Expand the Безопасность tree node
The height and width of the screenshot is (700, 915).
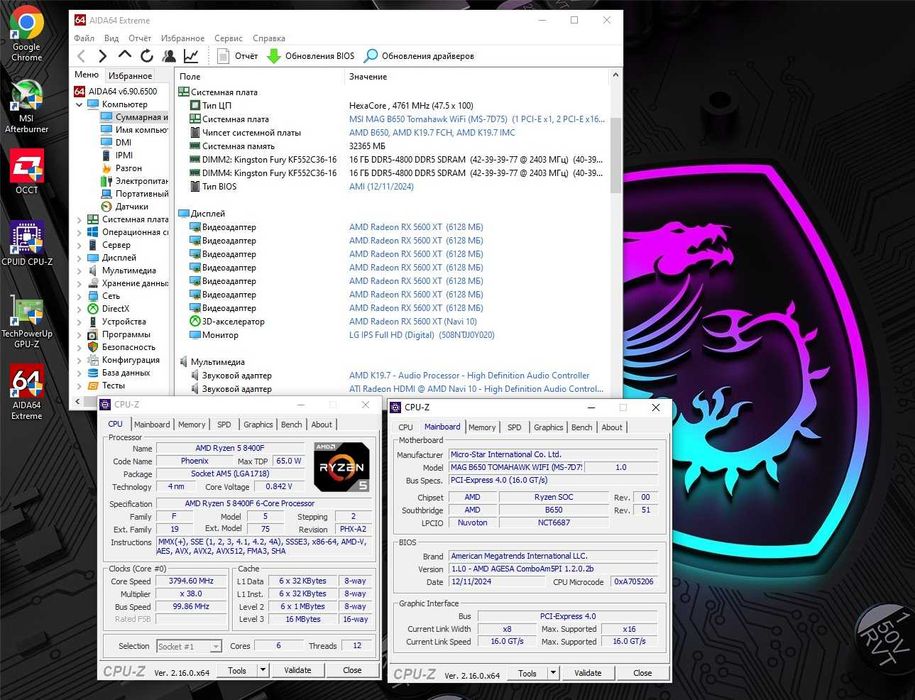click(x=79, y=347)
